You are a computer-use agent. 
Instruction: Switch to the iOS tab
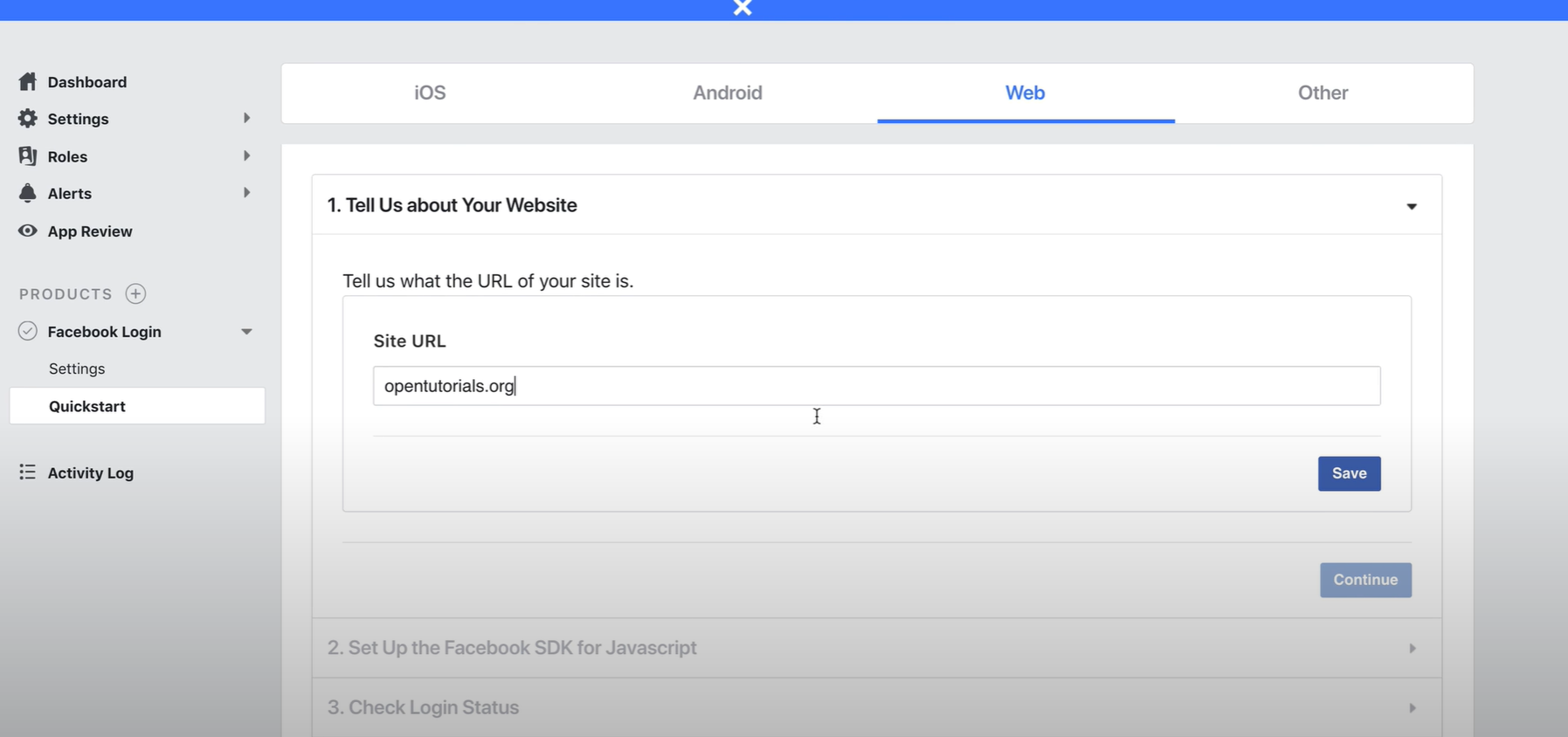coord(430,93)
